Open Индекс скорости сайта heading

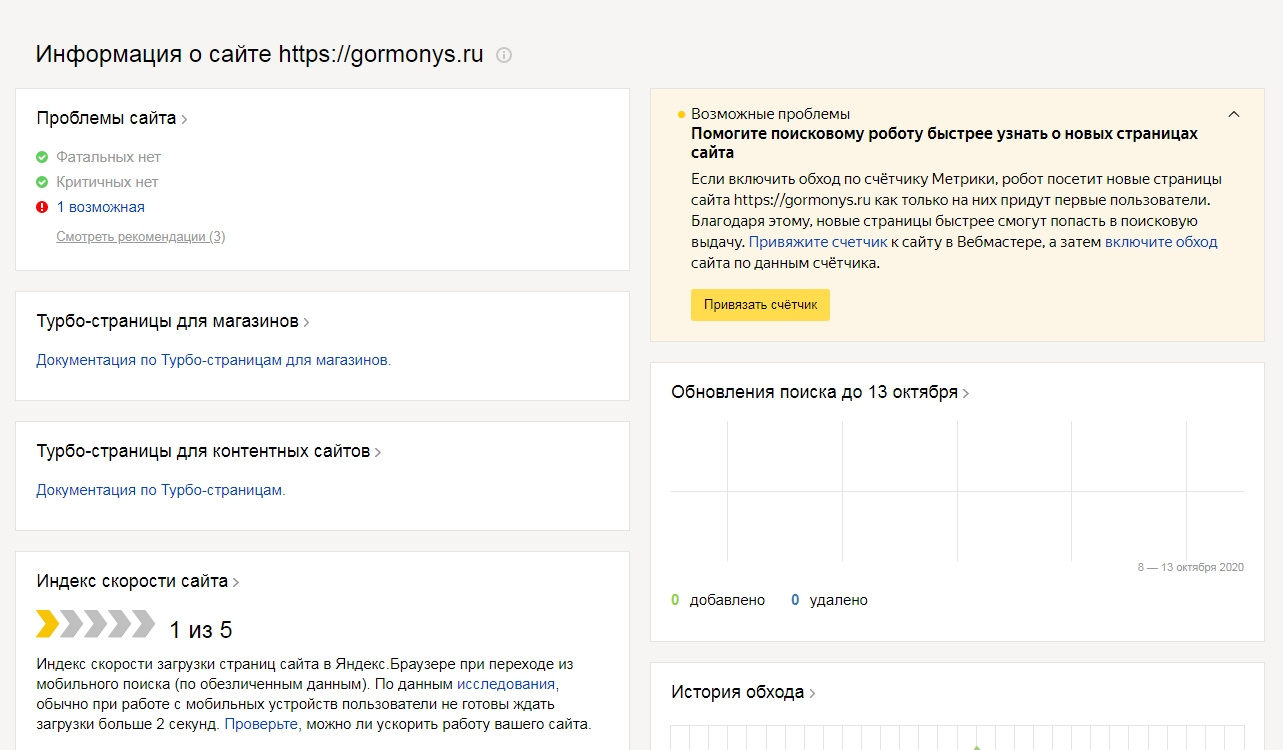(138, 581)
